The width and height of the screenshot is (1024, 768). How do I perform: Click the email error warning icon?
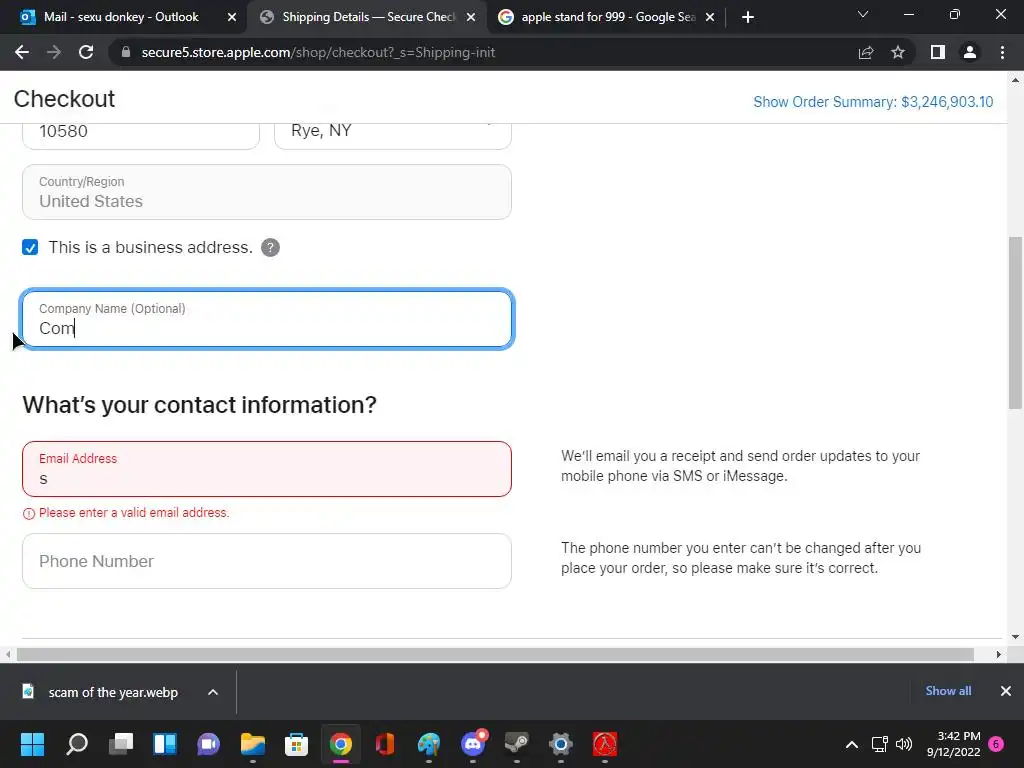[29, 513]
